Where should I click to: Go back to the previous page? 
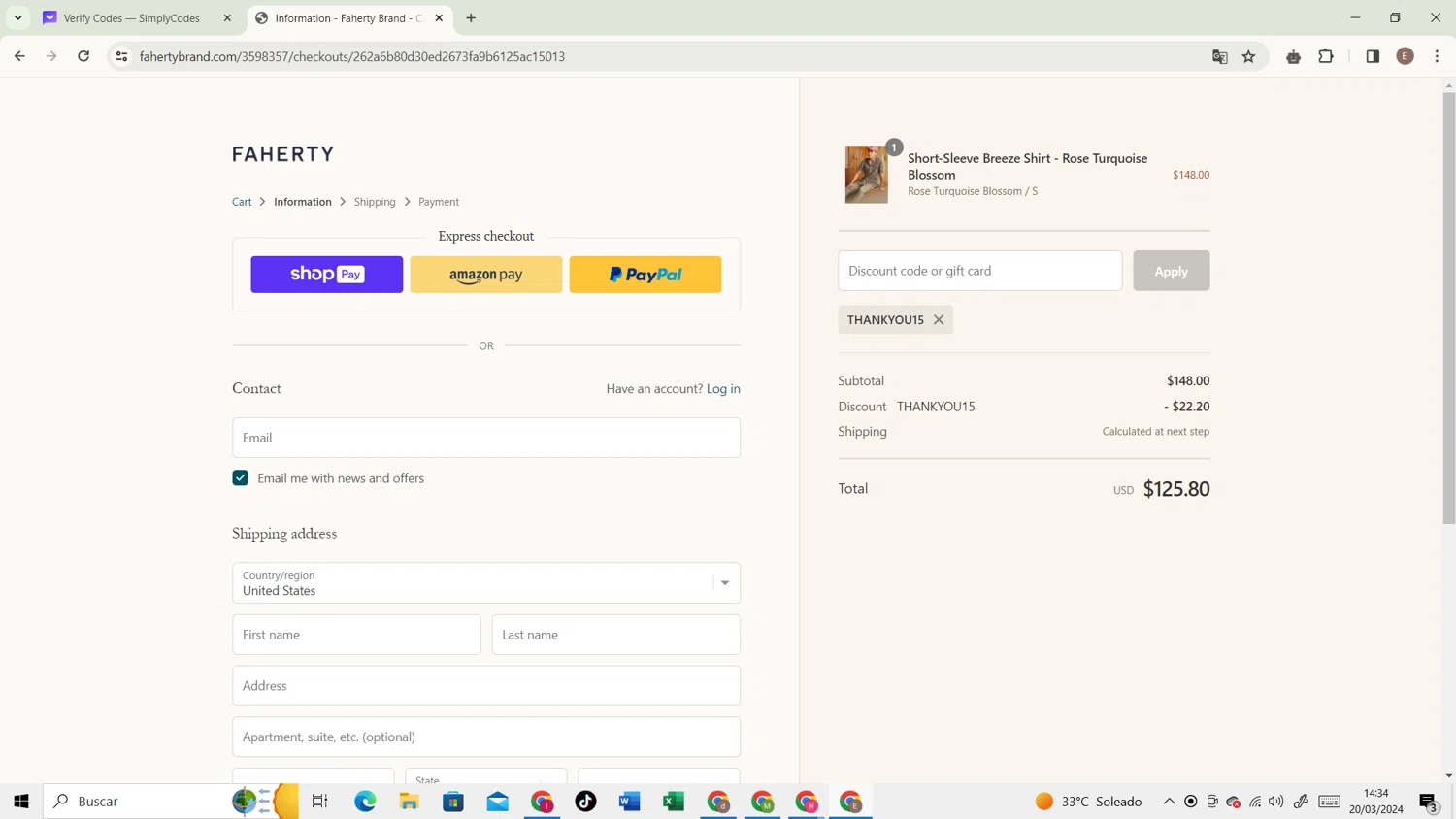pos(19,56)
